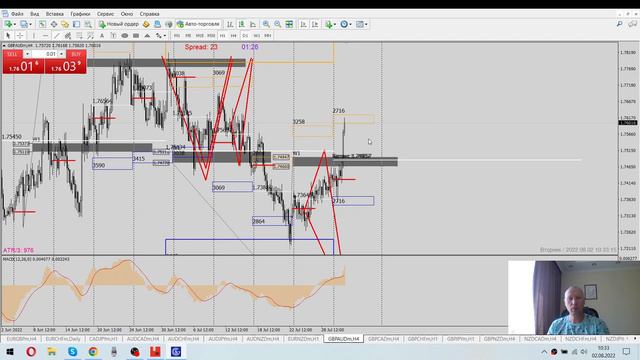
Task: Switch to H4 timeframe
Action: [x=233, y=36]
